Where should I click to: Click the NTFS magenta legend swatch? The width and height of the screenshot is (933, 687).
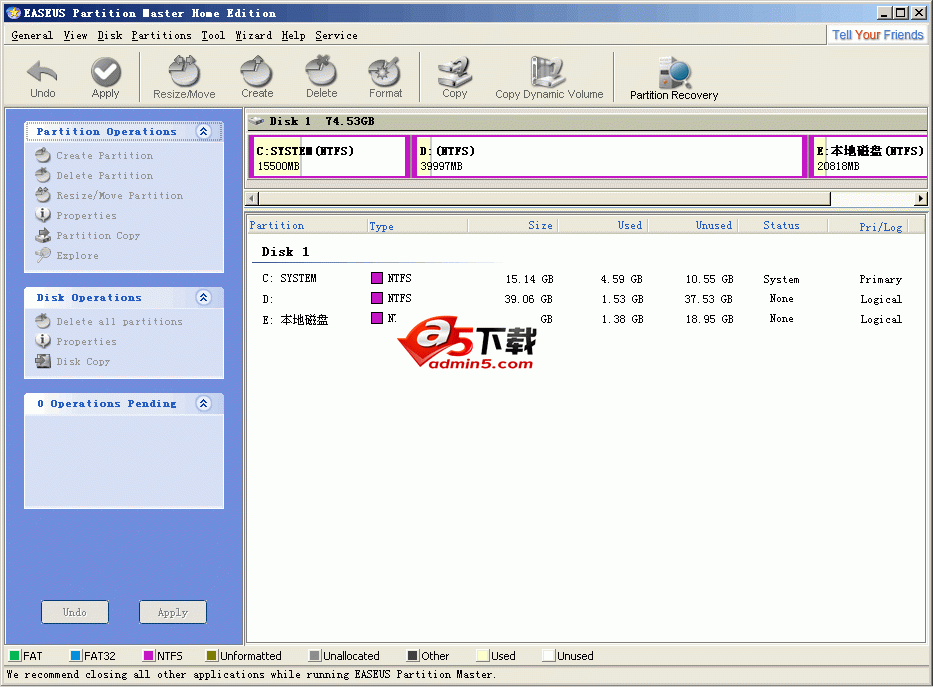149,656
